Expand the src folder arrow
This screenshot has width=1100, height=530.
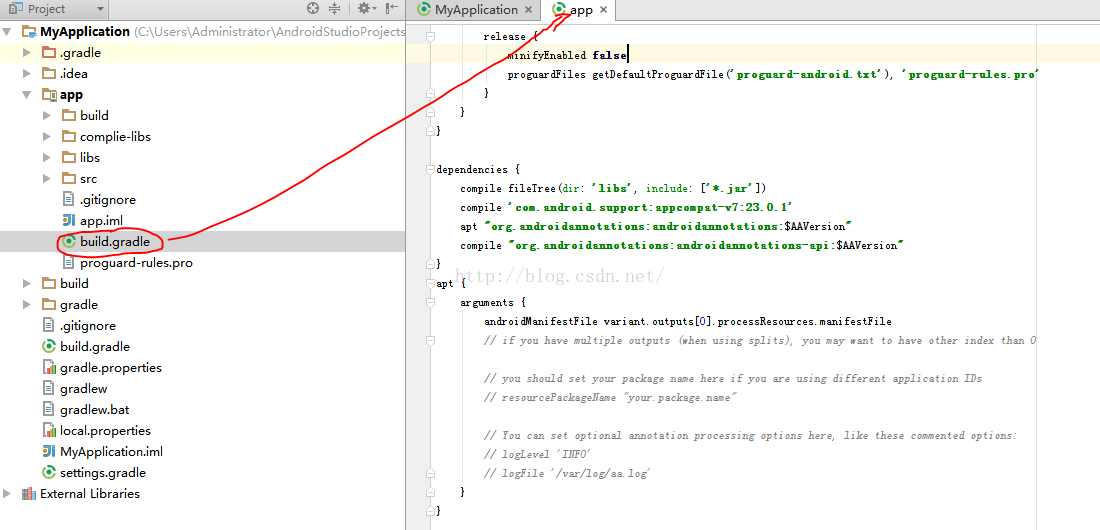point(47,179)
